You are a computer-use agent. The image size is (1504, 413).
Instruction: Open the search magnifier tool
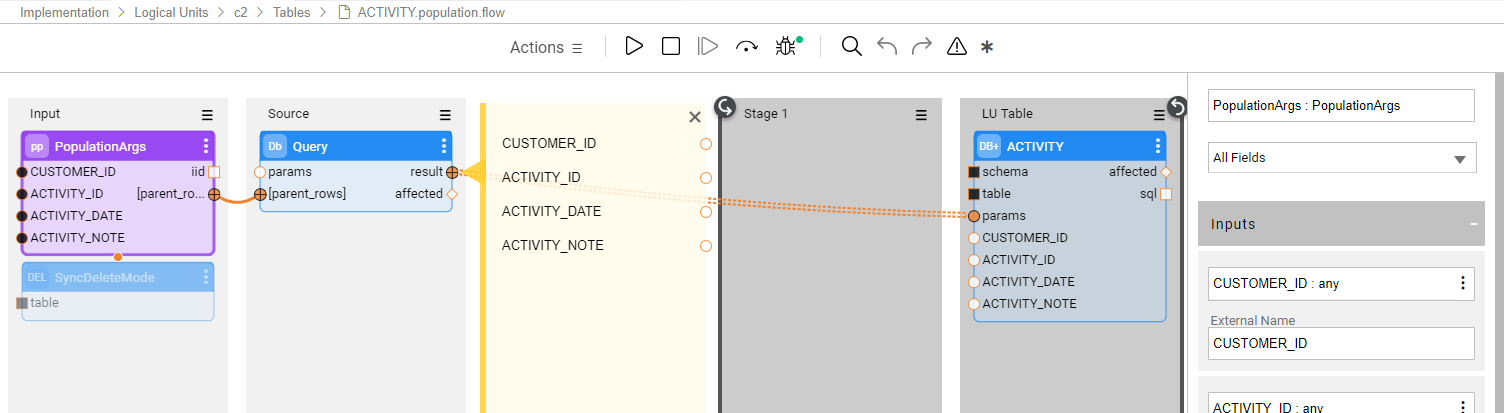(x=851, y=47)
